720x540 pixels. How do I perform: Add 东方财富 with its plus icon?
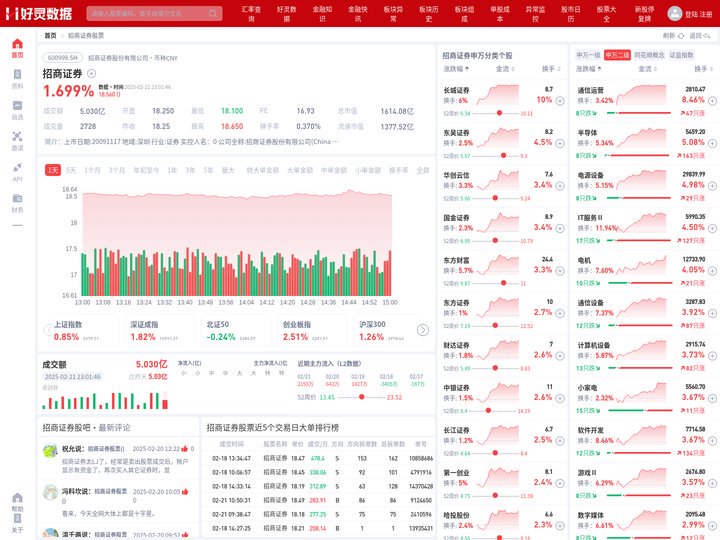[560, 271]
